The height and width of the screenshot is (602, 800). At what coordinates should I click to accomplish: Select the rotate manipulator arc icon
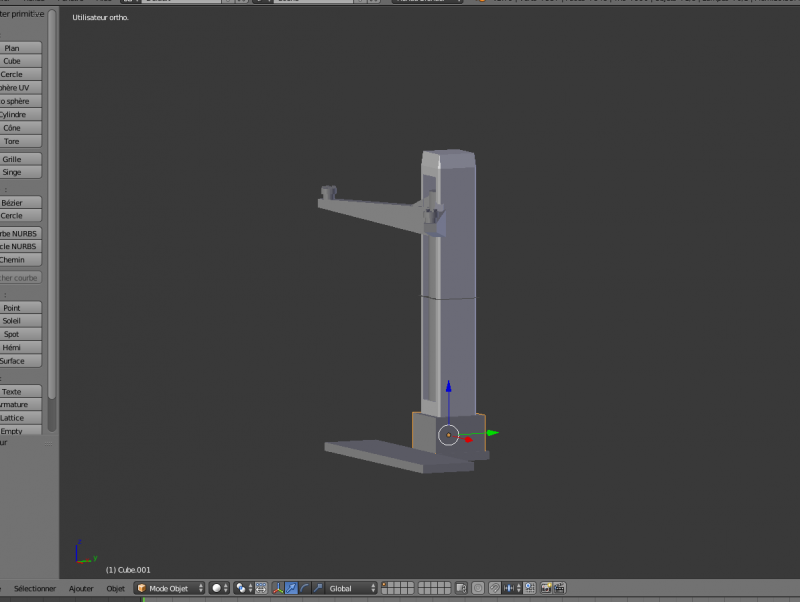[304, 588]
